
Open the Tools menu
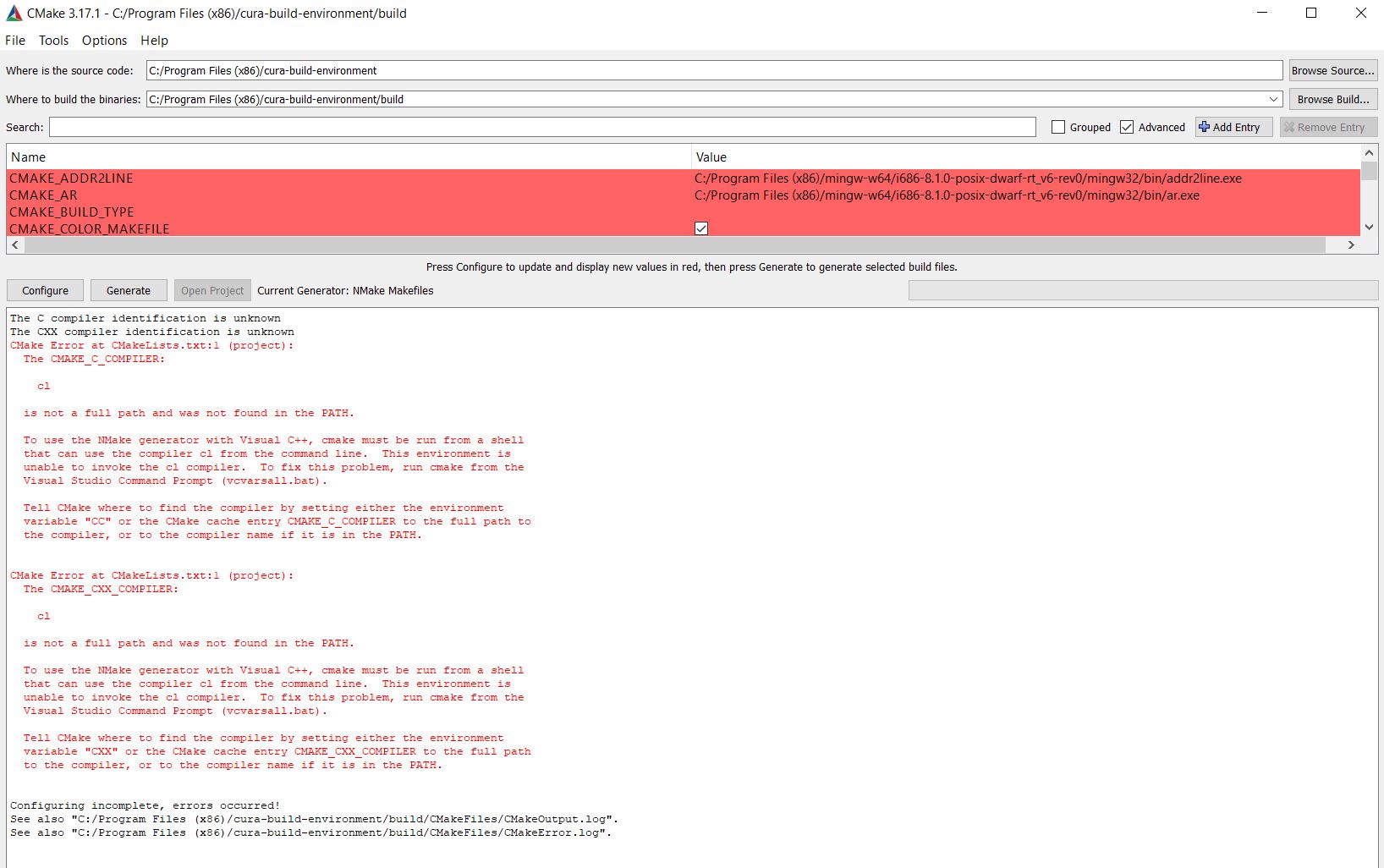pyautogui.click(x=53, y=40)
